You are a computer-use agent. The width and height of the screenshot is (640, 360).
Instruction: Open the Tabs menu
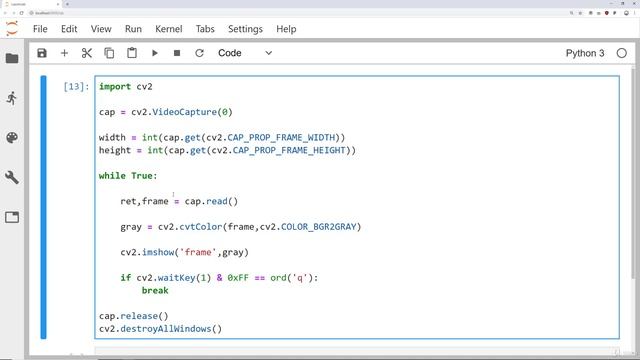pyautogui.click(x=205, y=29)
